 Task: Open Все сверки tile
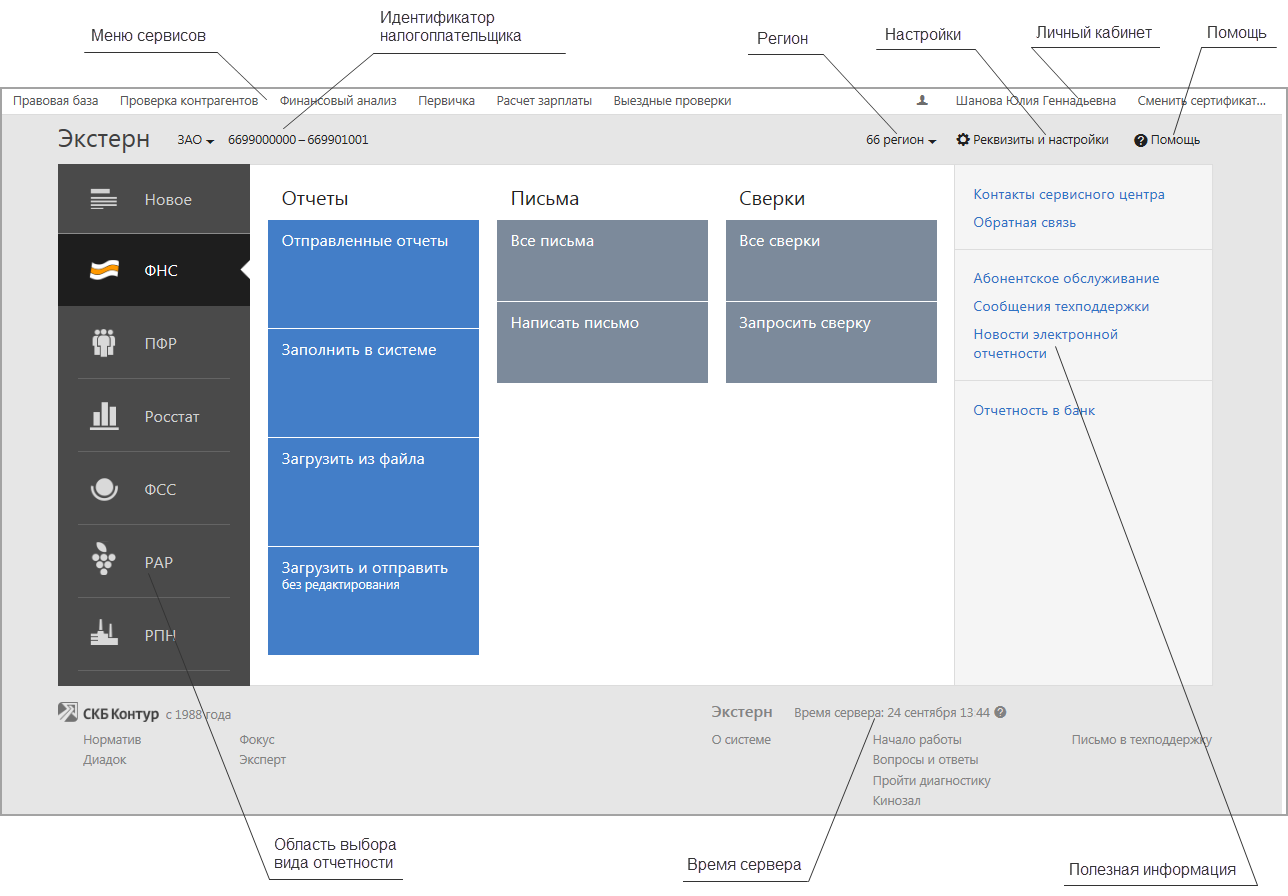pyautogui.click(x=831, y=260)
